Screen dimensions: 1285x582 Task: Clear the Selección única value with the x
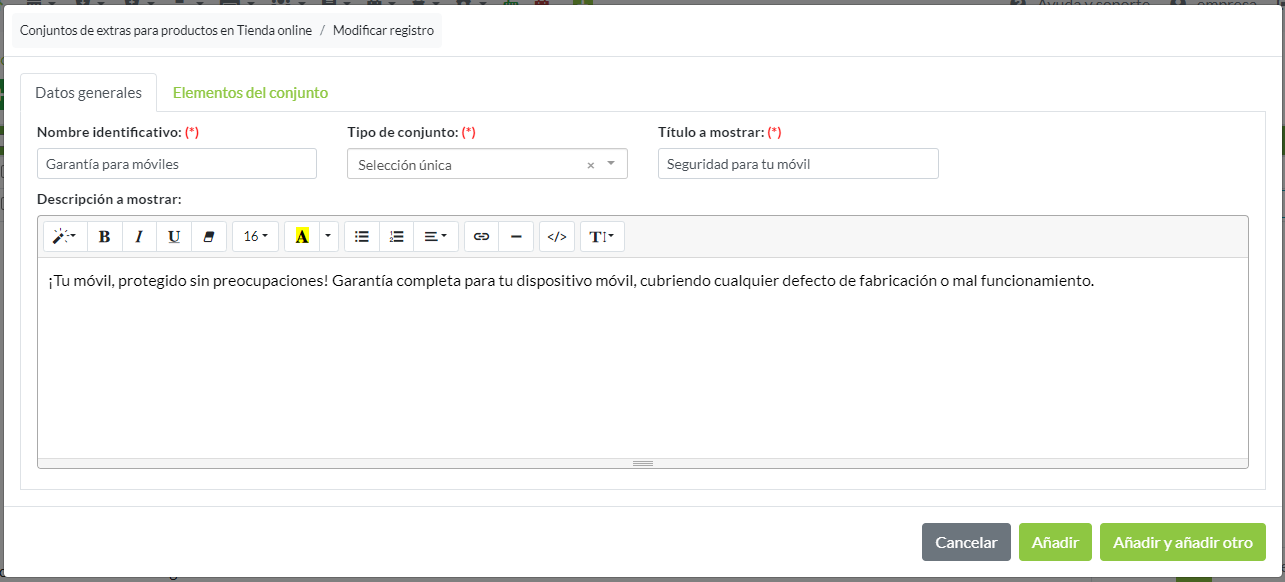click(590, 163)
